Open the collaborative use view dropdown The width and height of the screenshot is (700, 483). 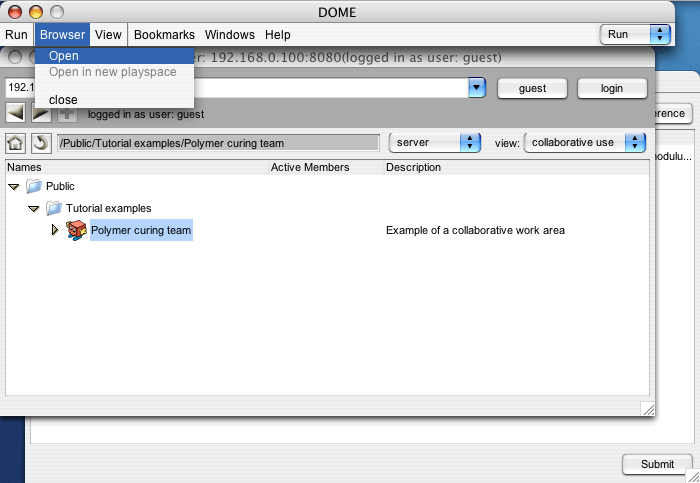pos(585,143)
